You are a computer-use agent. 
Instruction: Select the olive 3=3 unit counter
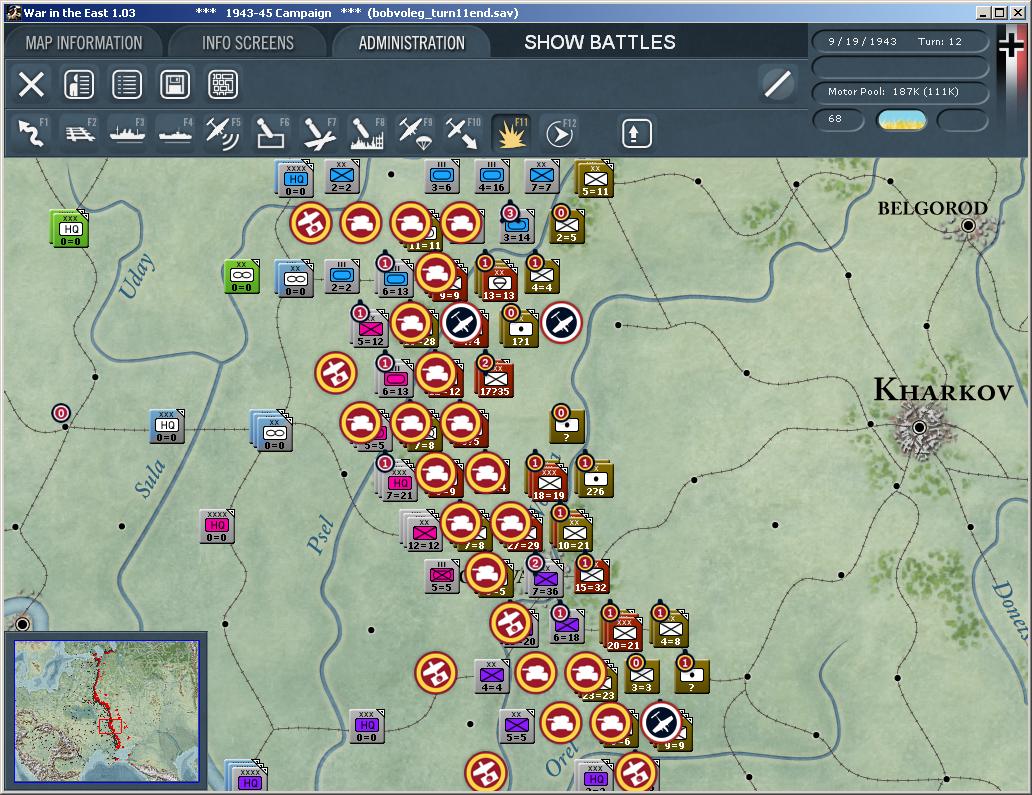pyautogui.click(x=642, y=676)
